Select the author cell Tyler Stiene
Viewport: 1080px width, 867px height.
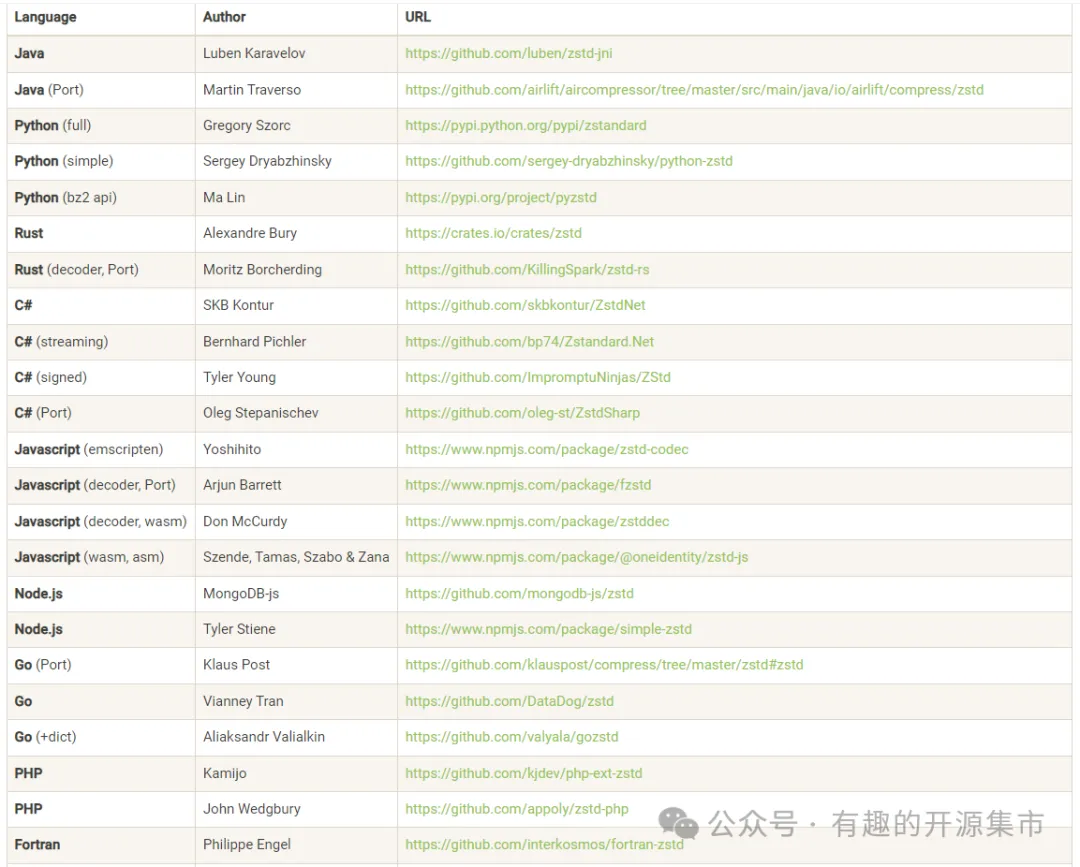coord(296,629)
